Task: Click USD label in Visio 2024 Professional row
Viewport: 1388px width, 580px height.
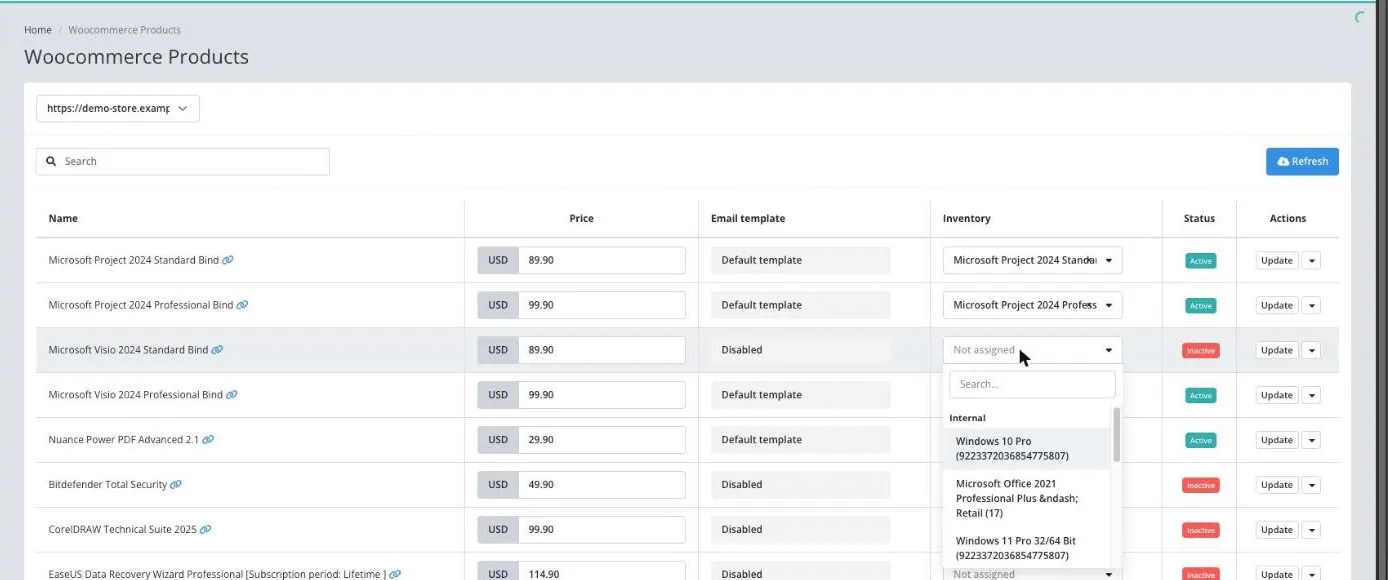Action: tap(498, 395)
